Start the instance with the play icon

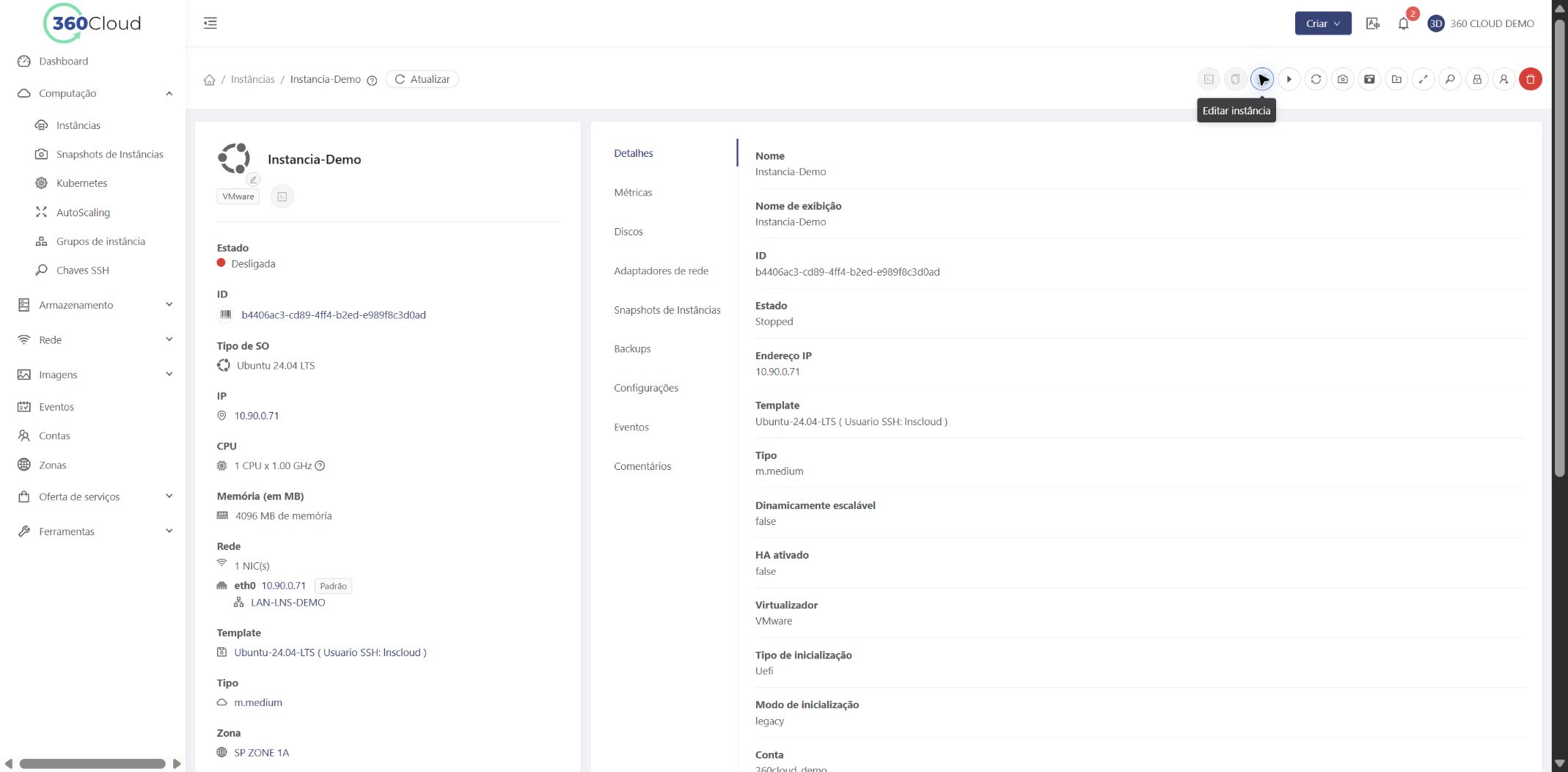(1289, 79)
